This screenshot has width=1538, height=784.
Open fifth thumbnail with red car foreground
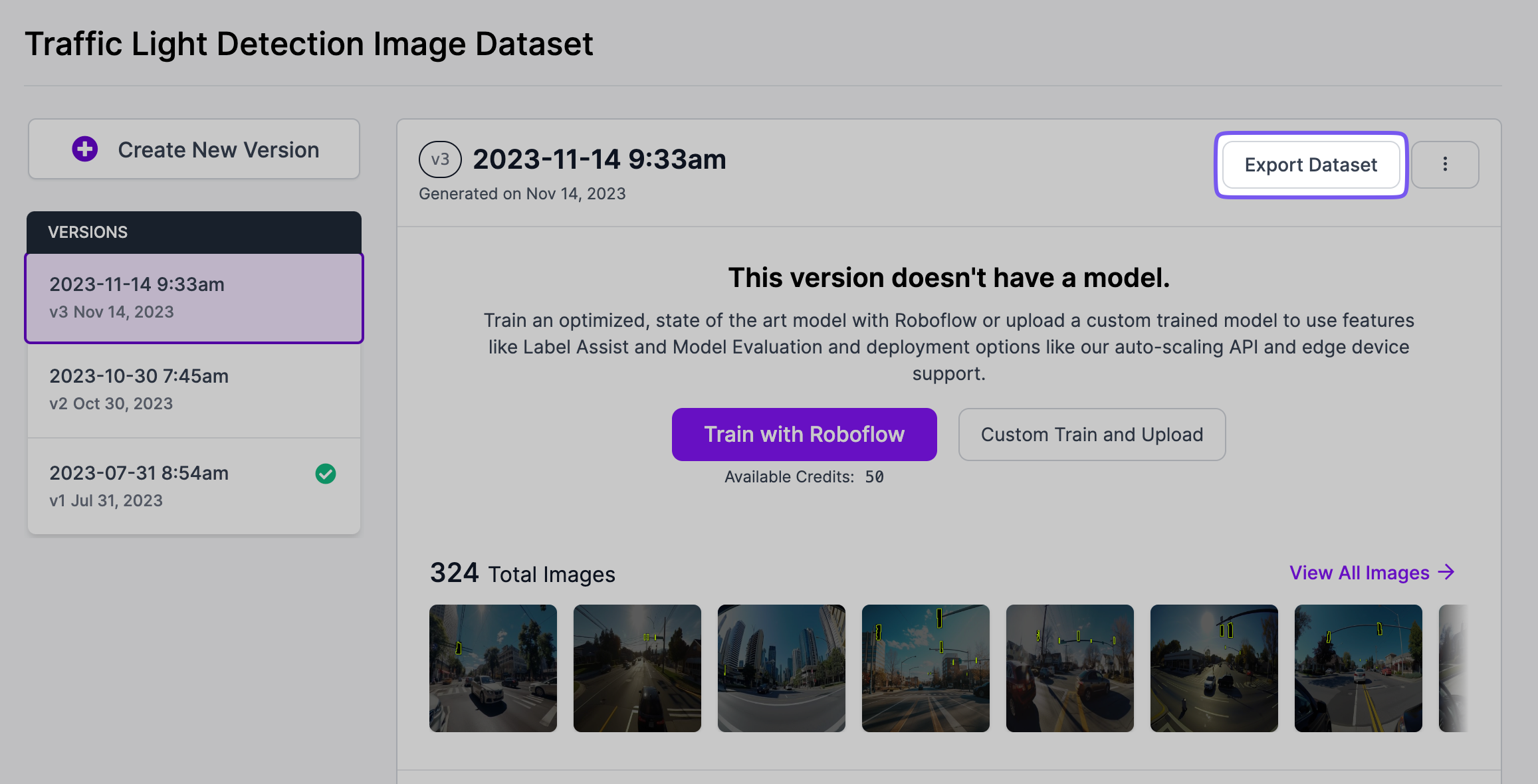pos(1070,668)
